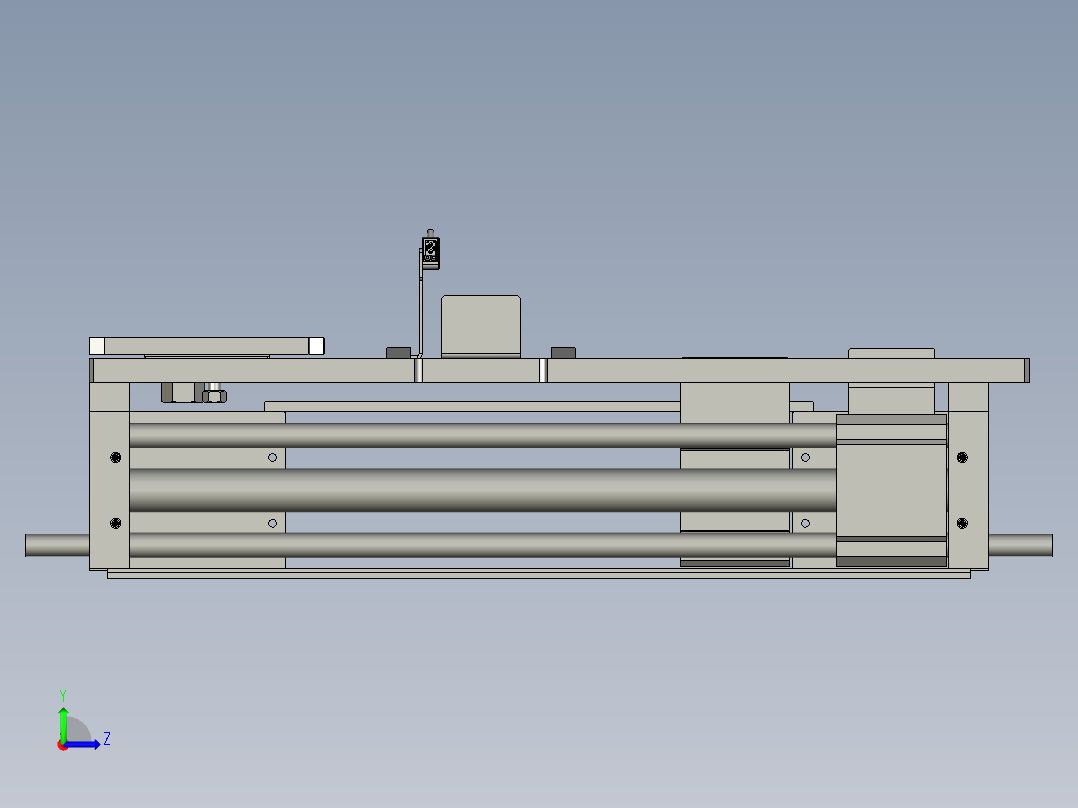The height and width of the screenshot is (808, 1078).
Task: Select the shaft stub protruding on the left
Action: [x=57, y=545]
